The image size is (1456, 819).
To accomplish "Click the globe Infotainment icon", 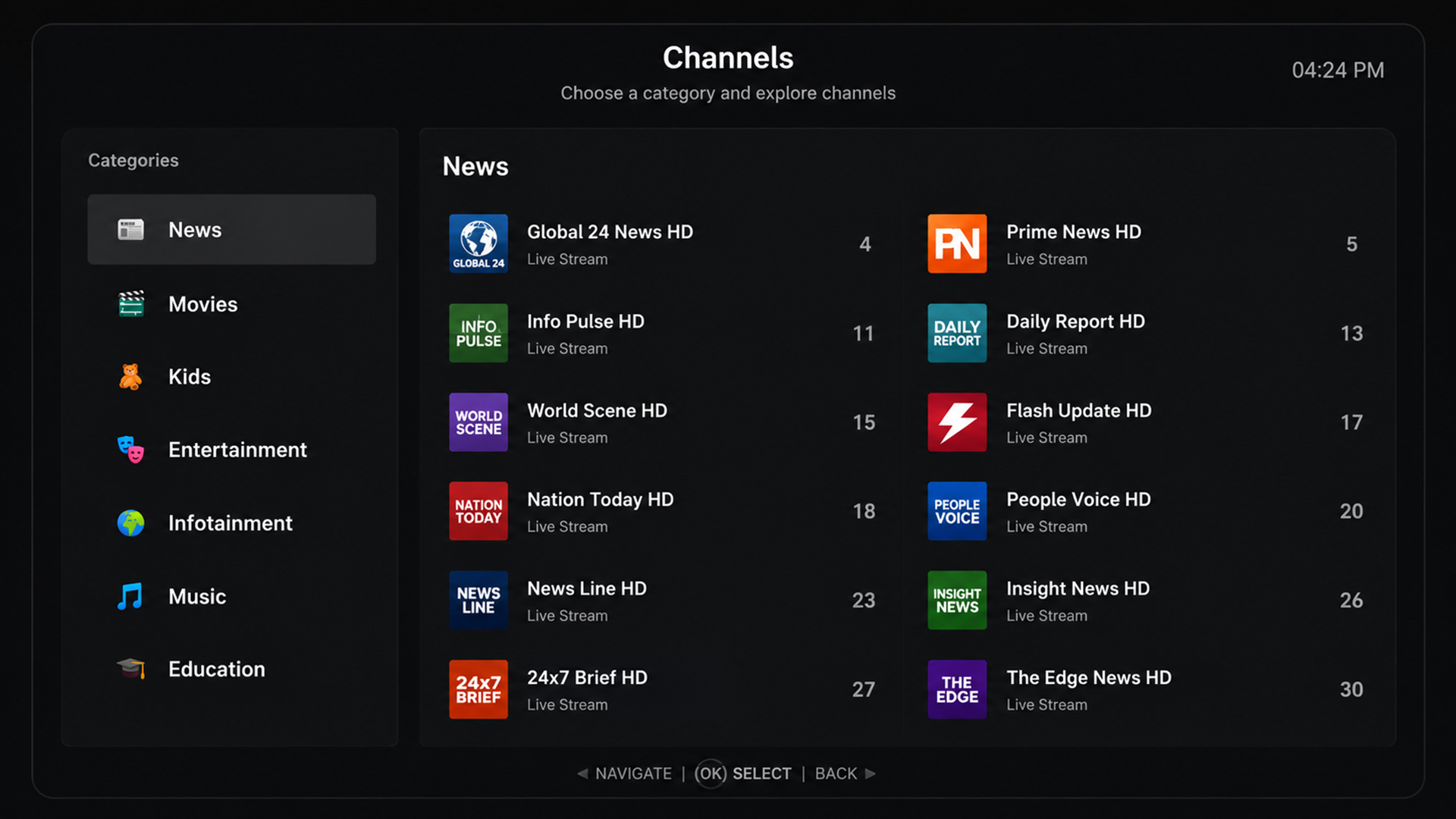I will pyautogui.click(x=130, y=522).
